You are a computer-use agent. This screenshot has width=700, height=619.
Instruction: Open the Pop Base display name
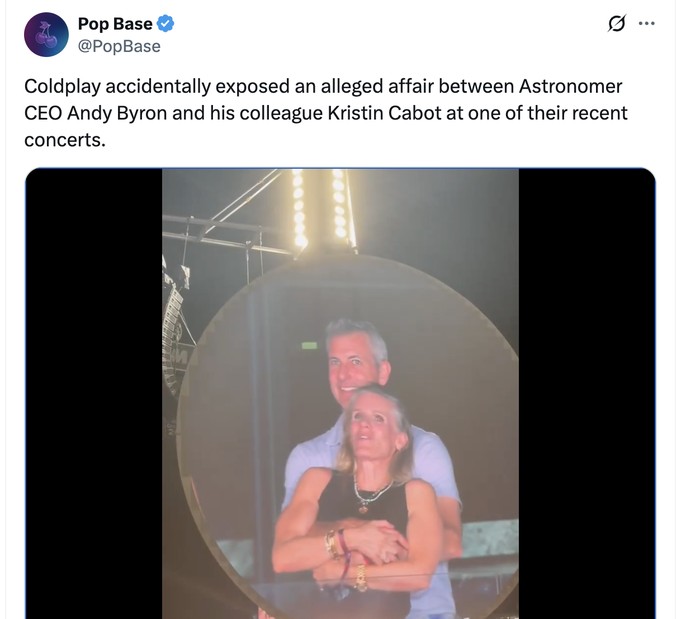pos(115,24)
